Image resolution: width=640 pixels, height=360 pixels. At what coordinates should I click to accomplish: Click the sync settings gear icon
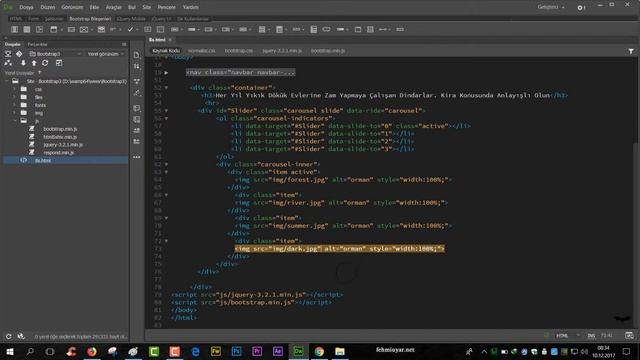pyautogui.click(x=581, y=7)
